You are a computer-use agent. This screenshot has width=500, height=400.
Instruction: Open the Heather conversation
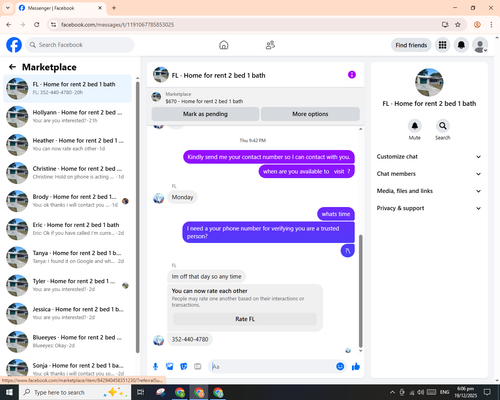pyautogui.click(x=68, y=144)
